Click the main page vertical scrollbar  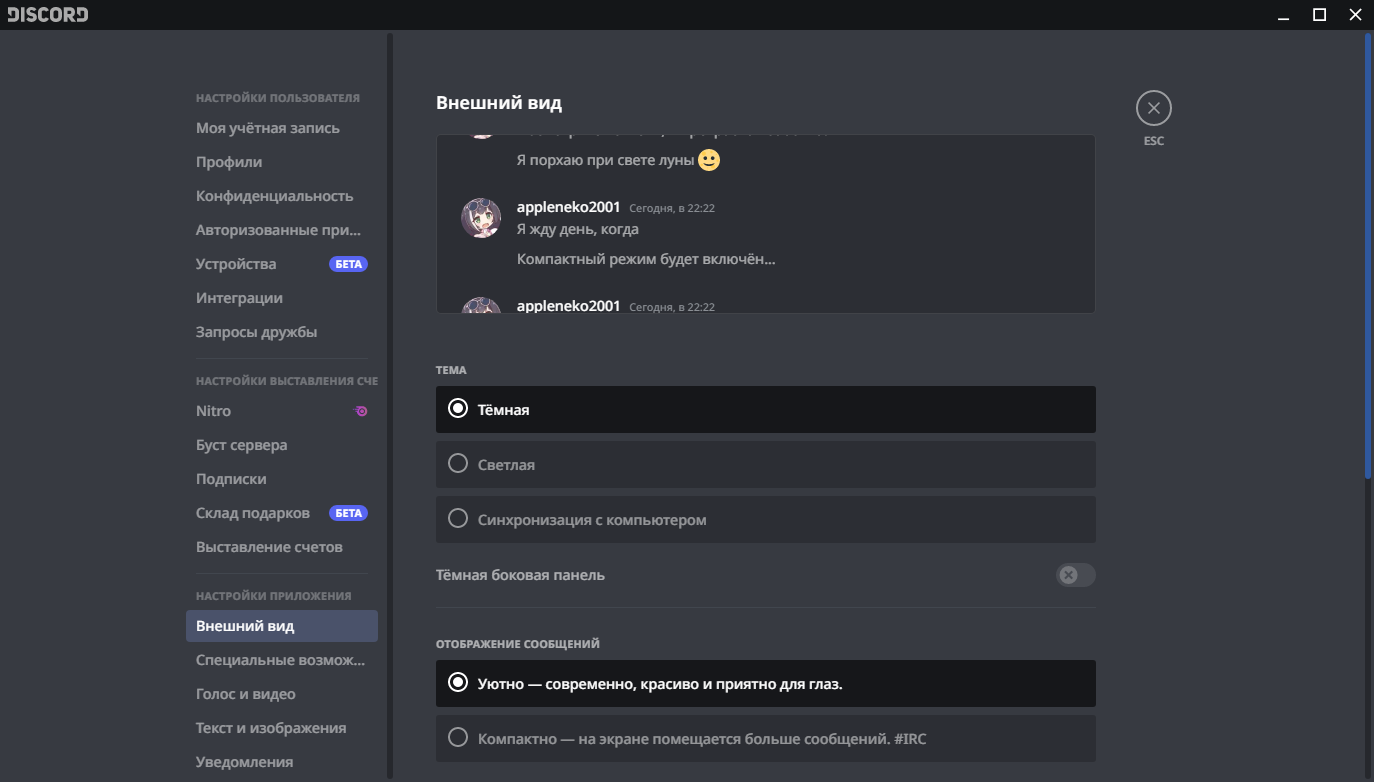1369,255
